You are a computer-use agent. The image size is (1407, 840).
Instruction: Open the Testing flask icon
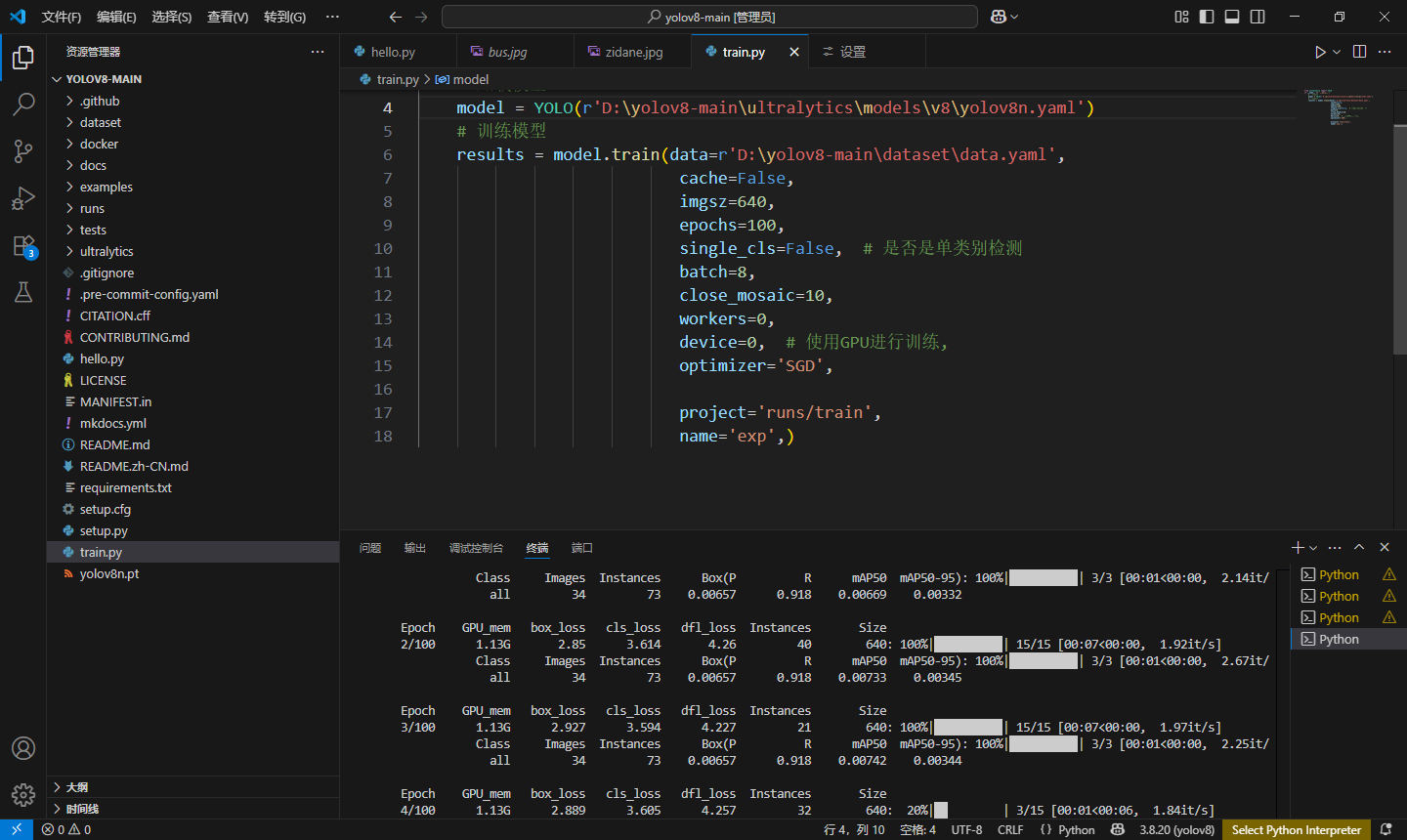pyautogui.click(x=23, y=292)
